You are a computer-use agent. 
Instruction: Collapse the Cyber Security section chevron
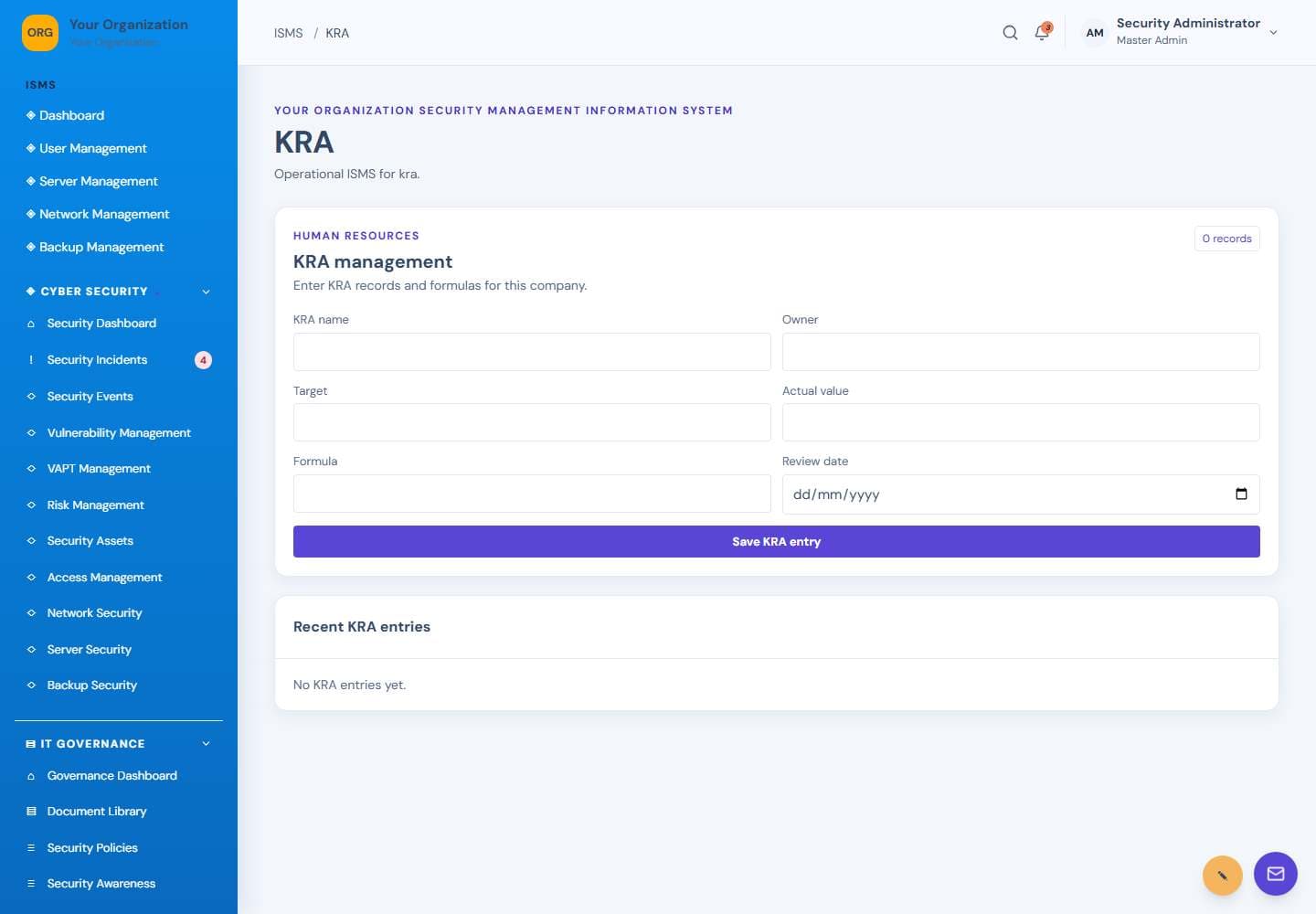click(x=206, y=292)
